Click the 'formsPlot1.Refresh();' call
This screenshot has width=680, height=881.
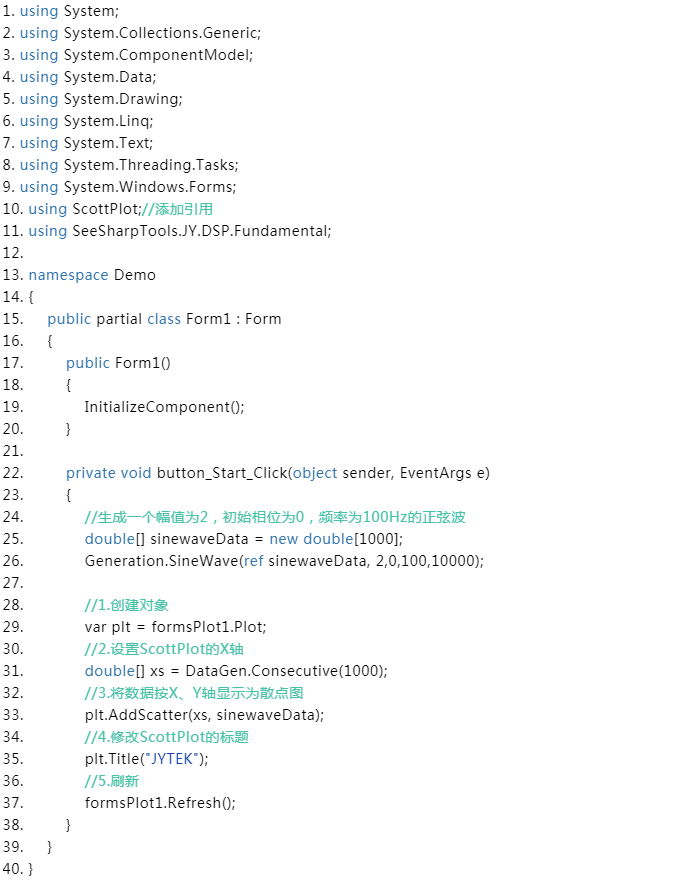coord(160,803)
